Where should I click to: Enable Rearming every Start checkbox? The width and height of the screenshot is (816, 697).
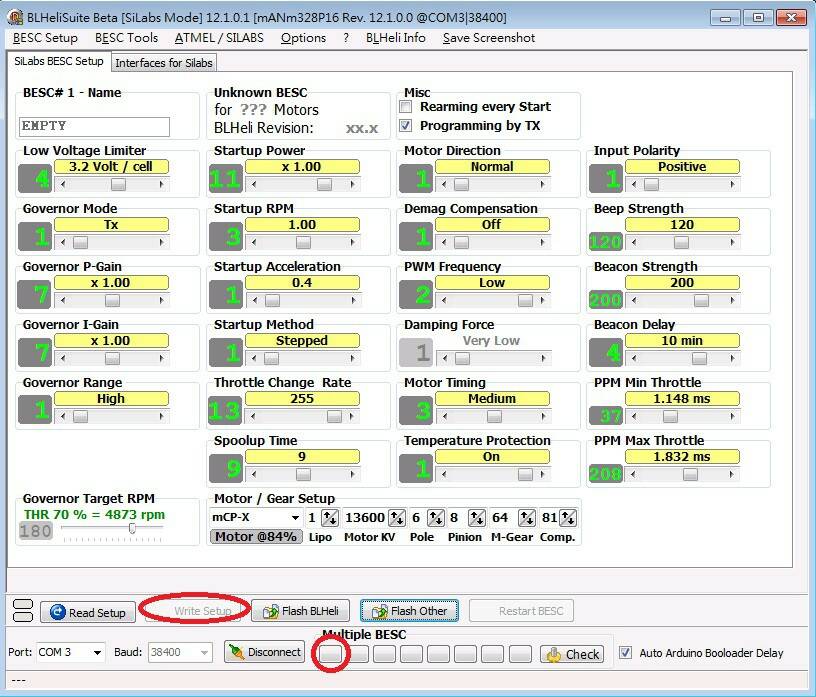[x=405, y=107]
